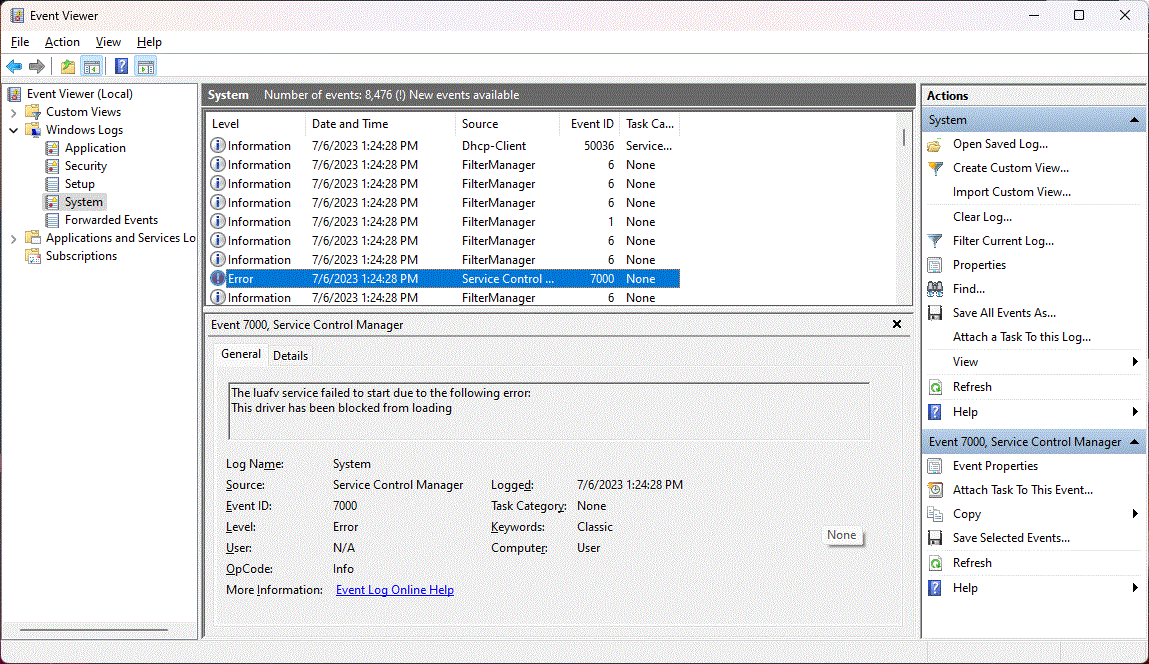This screenshot has height=664, width=1149.
Task: Click Import Custom View... action
Action: [x=1011, y=192]
